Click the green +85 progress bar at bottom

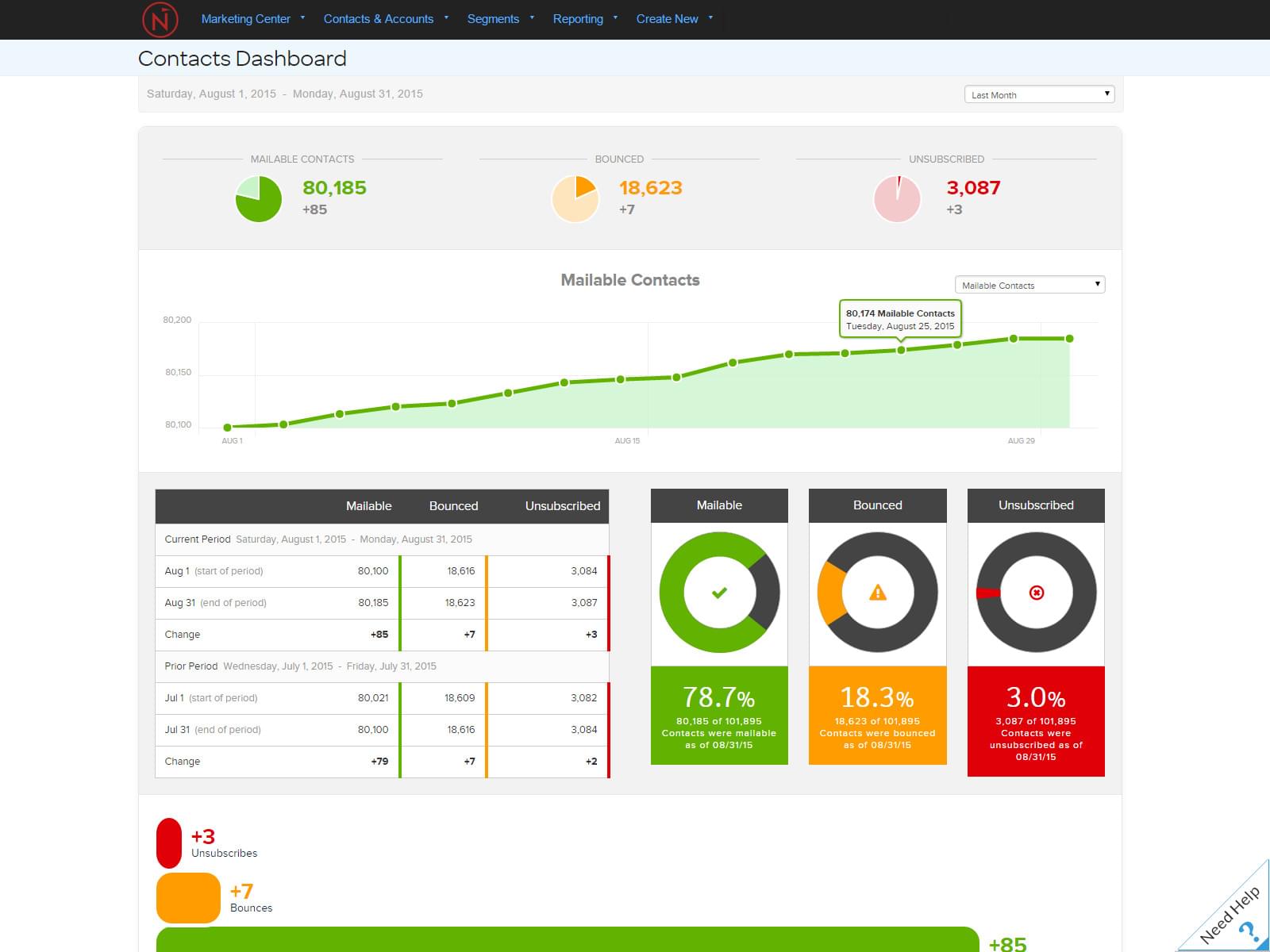[568, 942]
